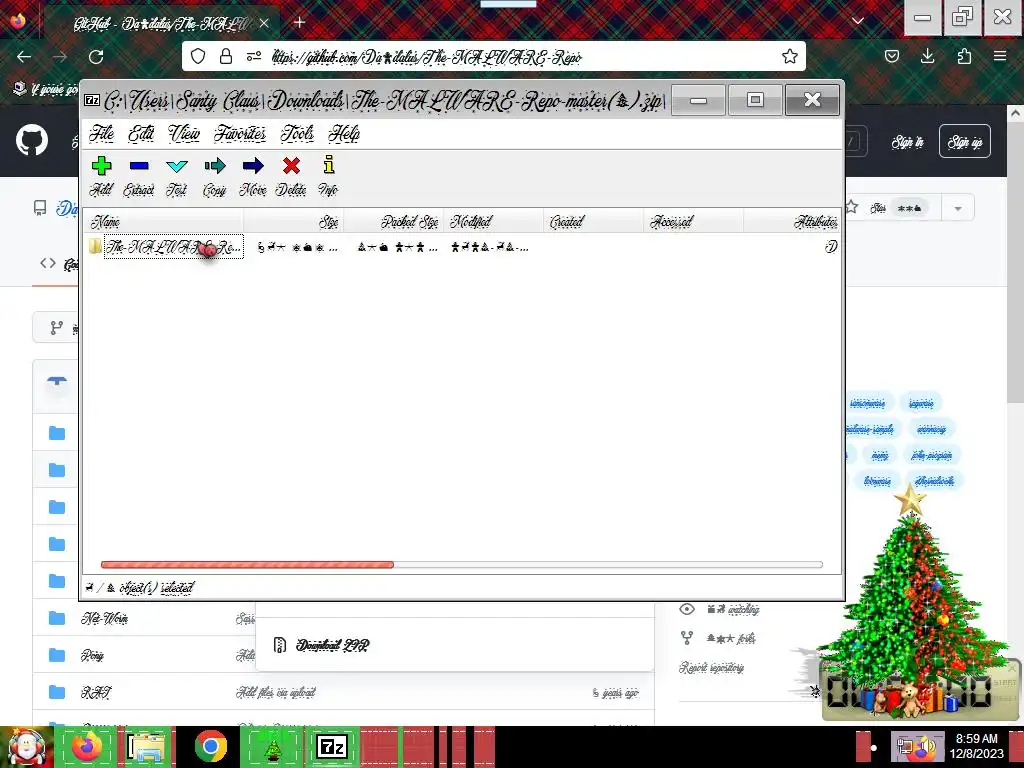1024x768 pixels.
Task: Open a new Firefox tab
Action: point(300,23)
